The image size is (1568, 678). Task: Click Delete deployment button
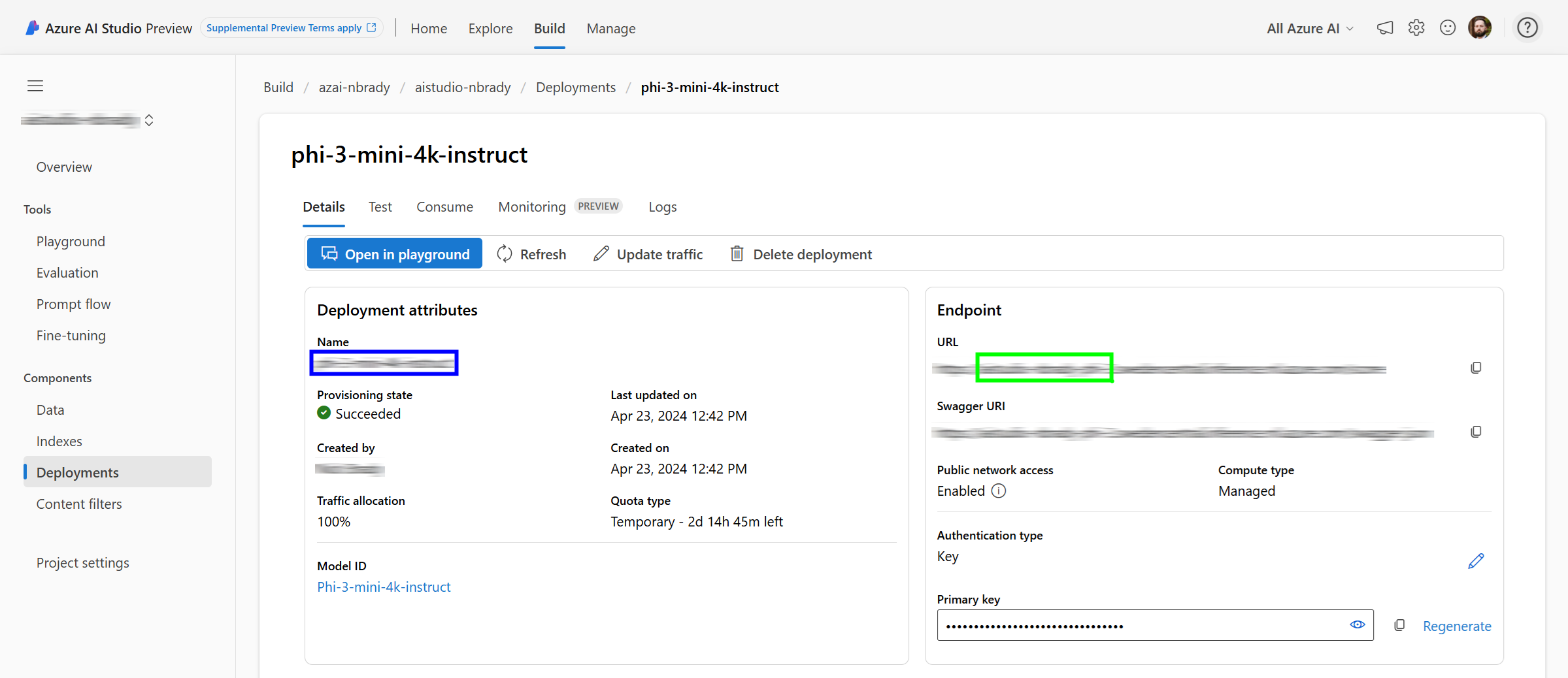coord(801,253)
